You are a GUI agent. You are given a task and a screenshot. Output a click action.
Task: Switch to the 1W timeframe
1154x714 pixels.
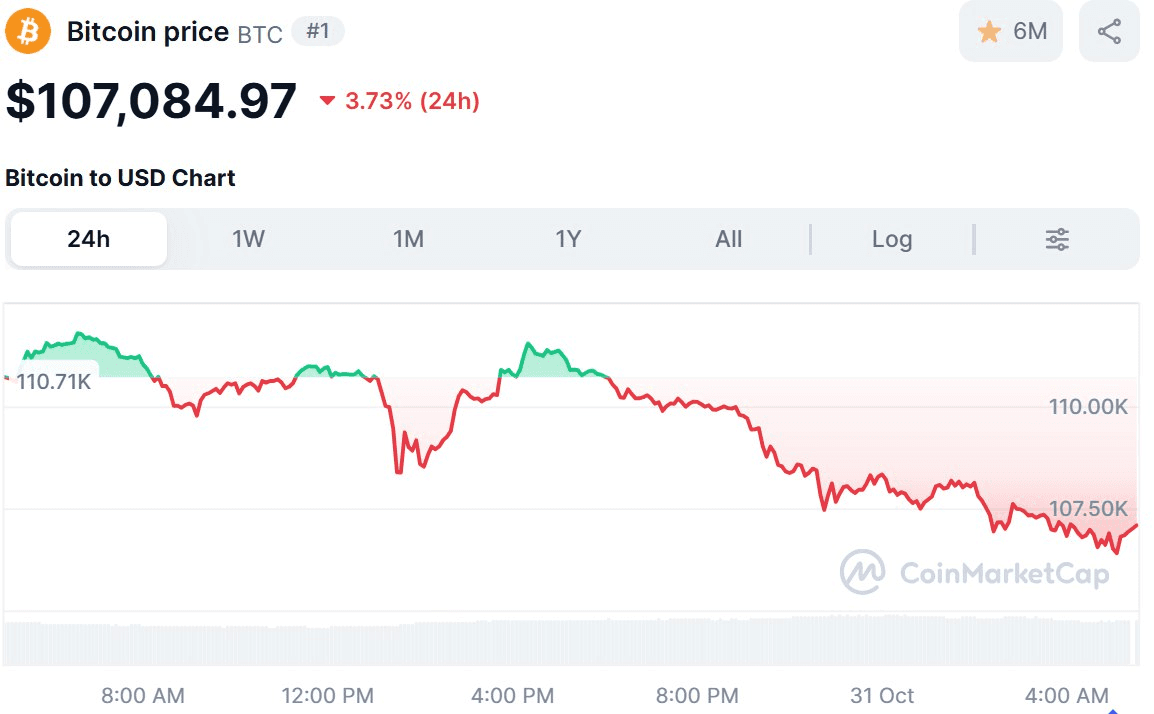(248, 239)
